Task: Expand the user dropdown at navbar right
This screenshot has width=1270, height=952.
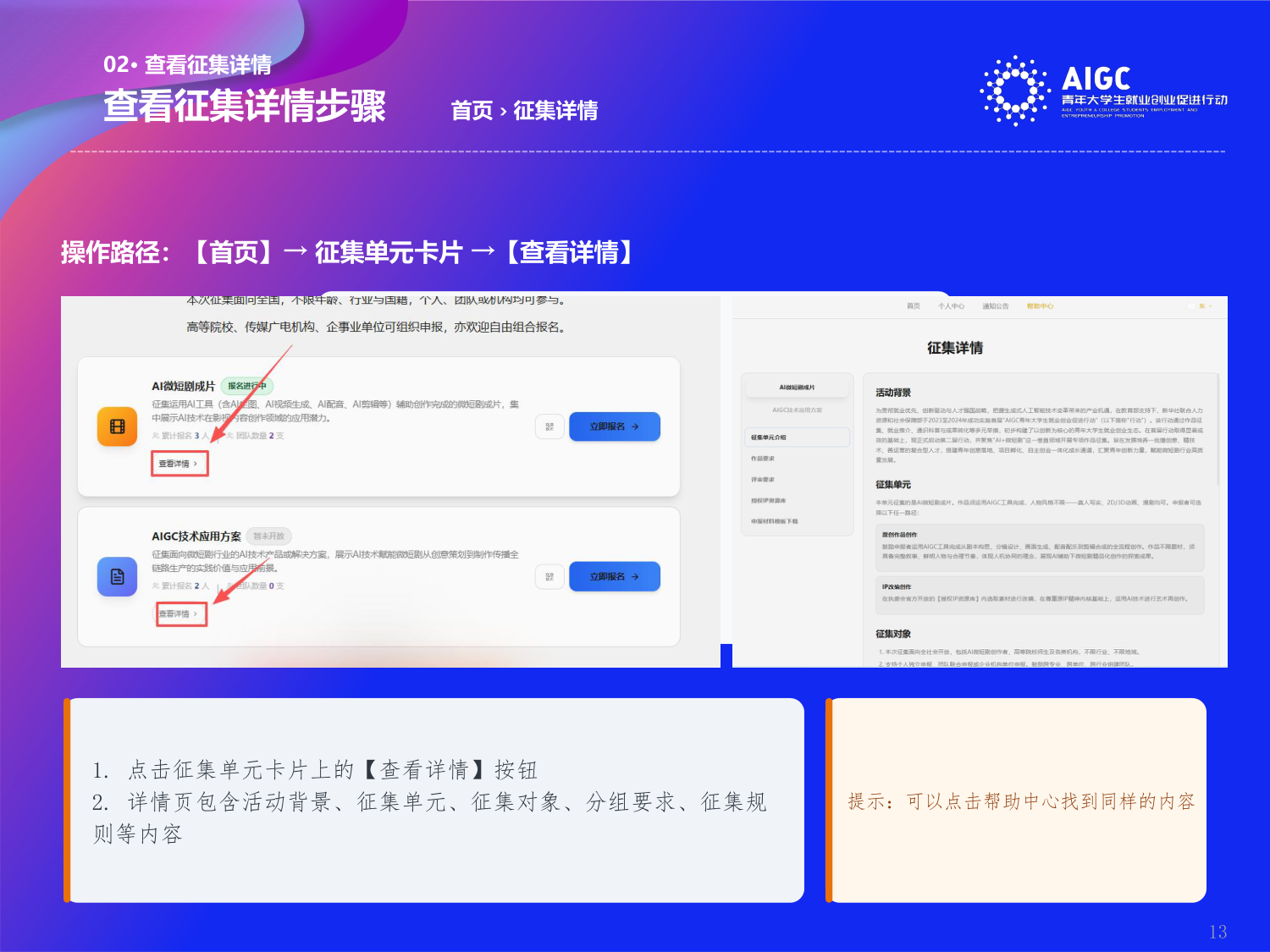Action: 1201,306
